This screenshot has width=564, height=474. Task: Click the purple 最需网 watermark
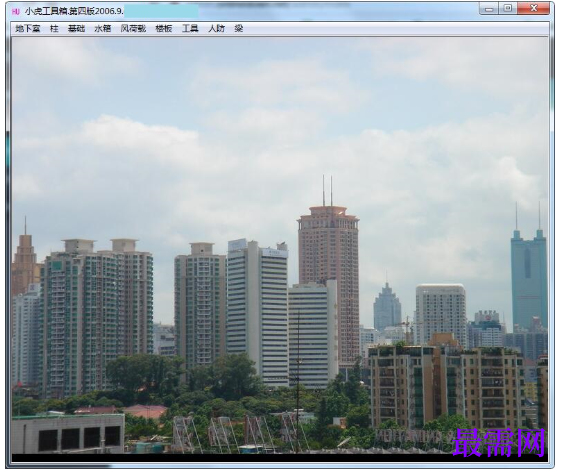pyautogui.click(x=499, y=443)
